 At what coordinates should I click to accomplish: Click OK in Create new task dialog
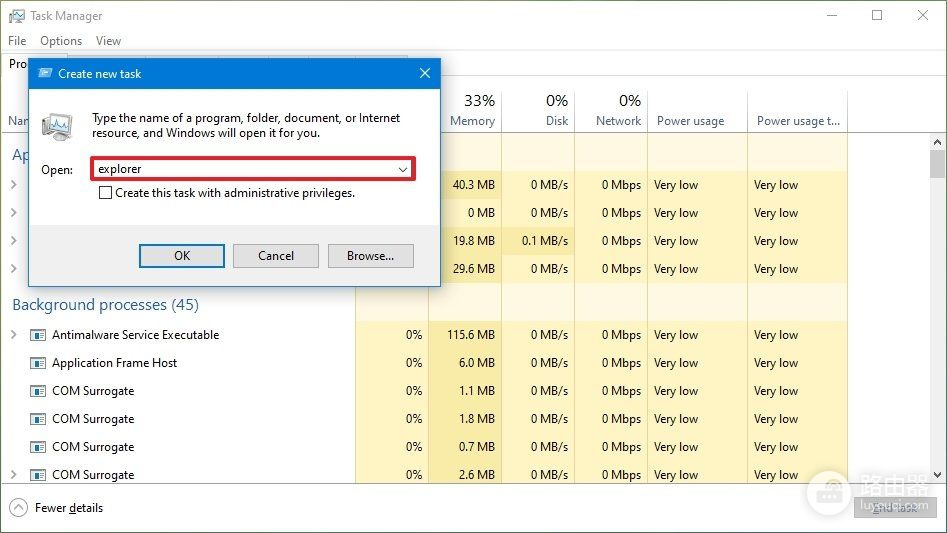point(182,255)
